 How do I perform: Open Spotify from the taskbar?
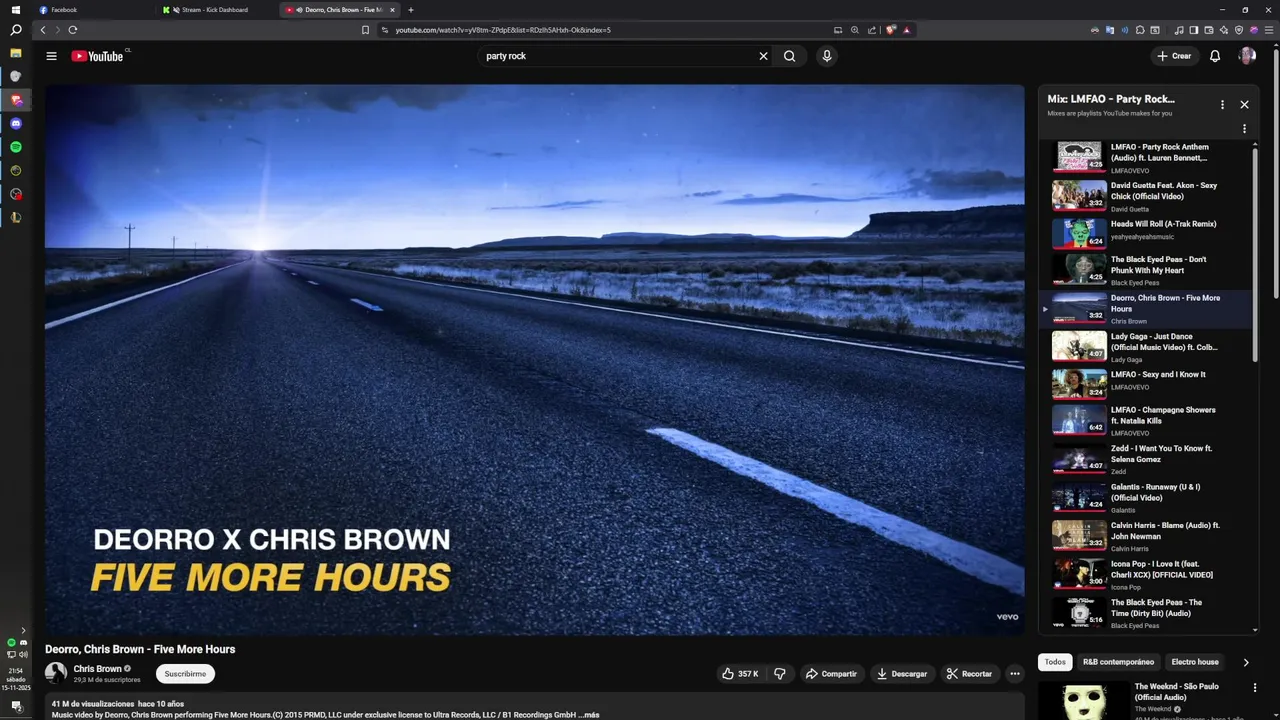(16, 147)
